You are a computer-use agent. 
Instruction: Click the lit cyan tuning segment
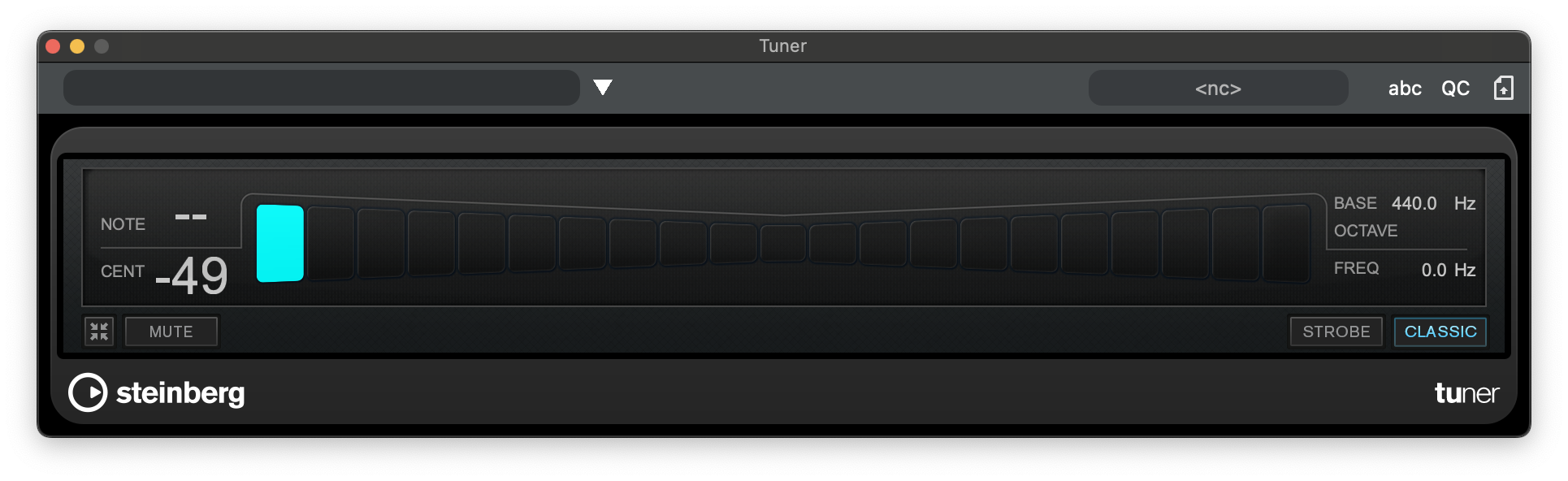(280, 243)
